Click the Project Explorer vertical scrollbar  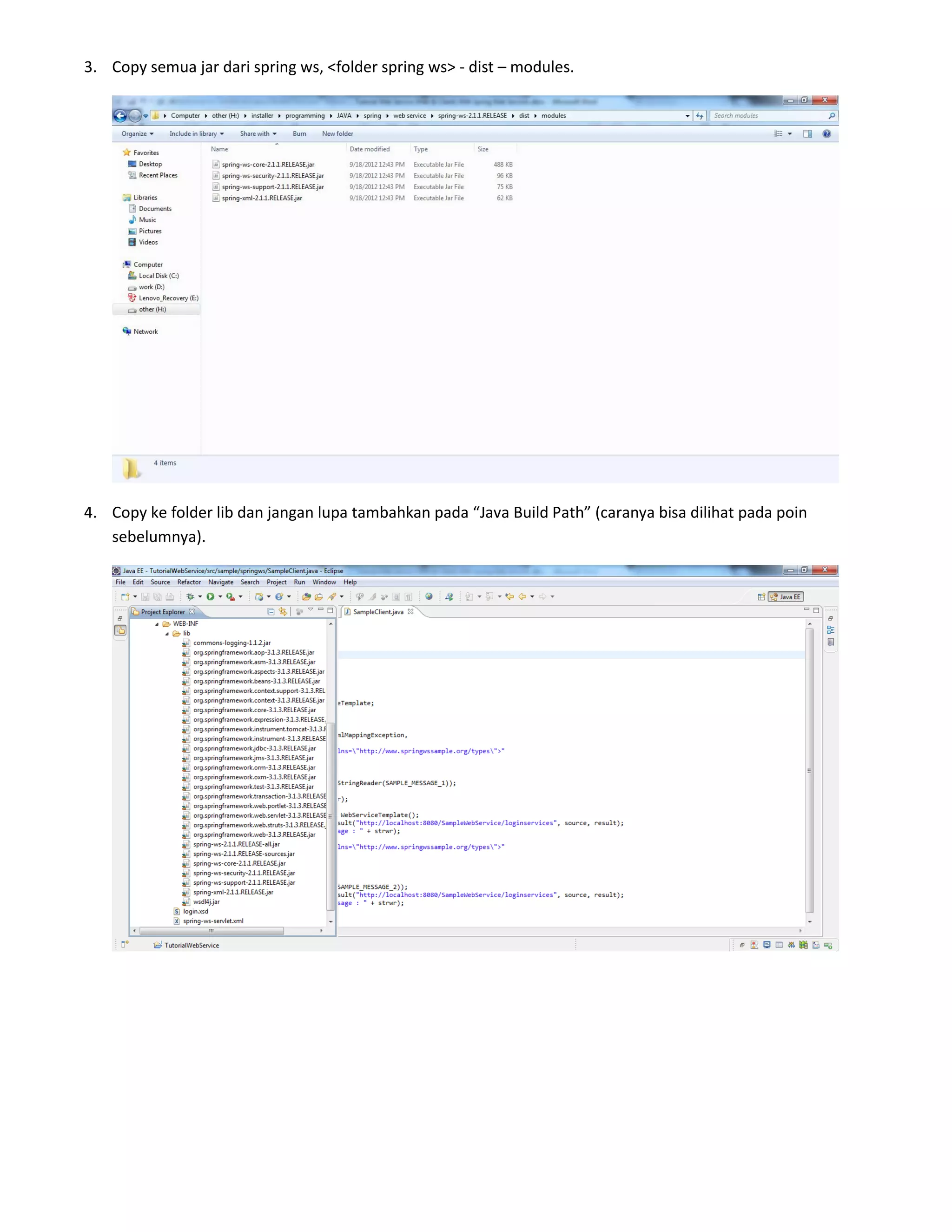coord(331,816)
